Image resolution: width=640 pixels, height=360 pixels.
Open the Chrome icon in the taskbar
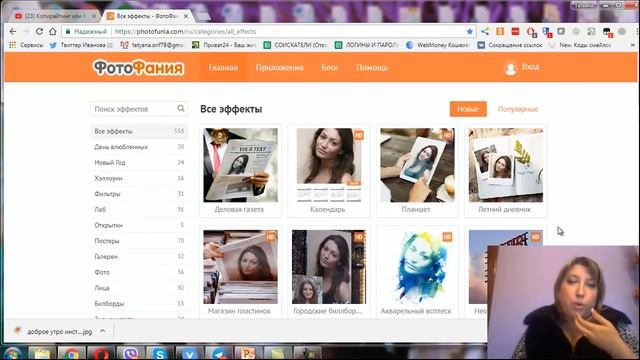[x=71, y=353]
